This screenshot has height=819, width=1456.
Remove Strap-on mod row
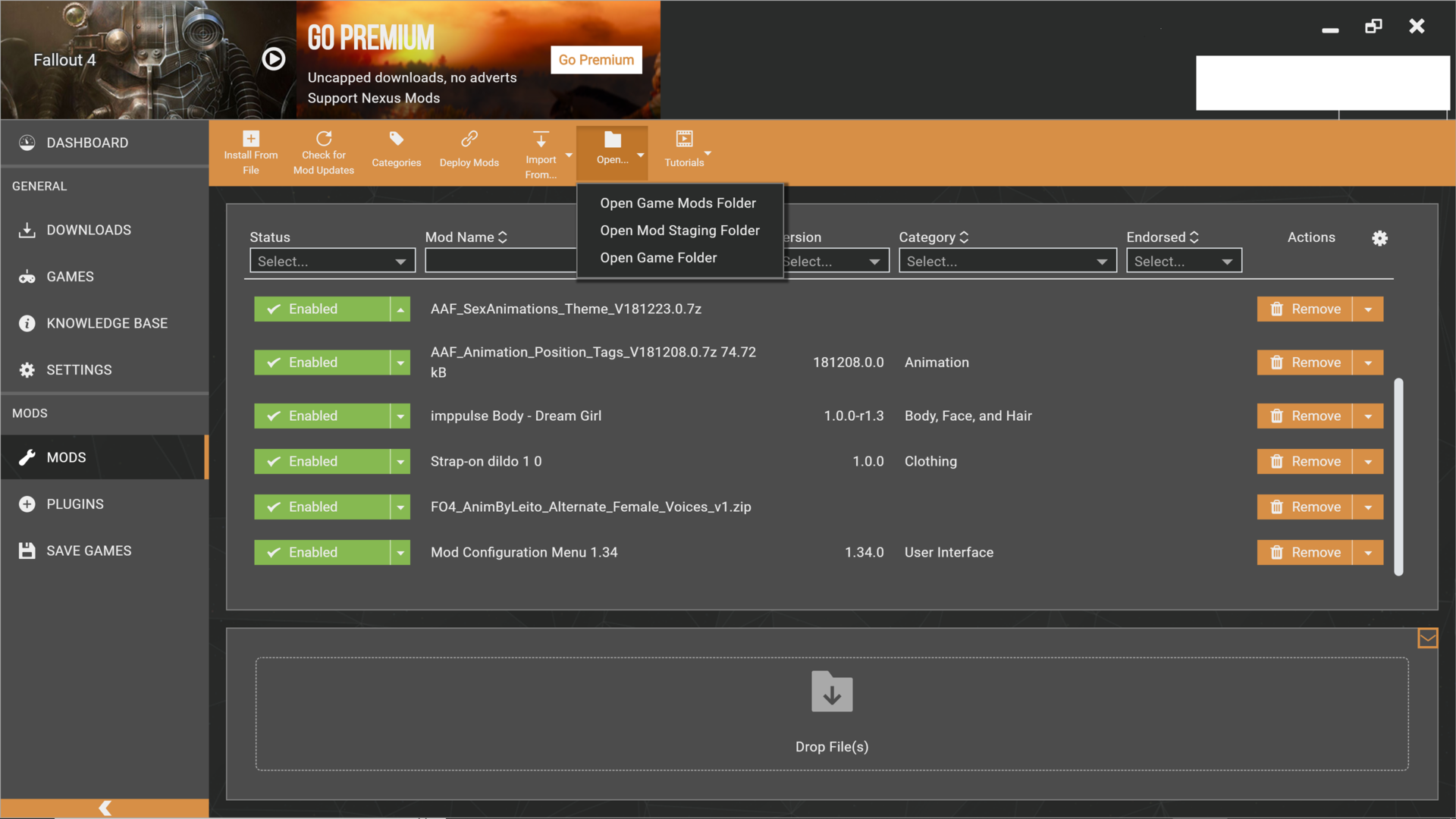coord(1304,462)
